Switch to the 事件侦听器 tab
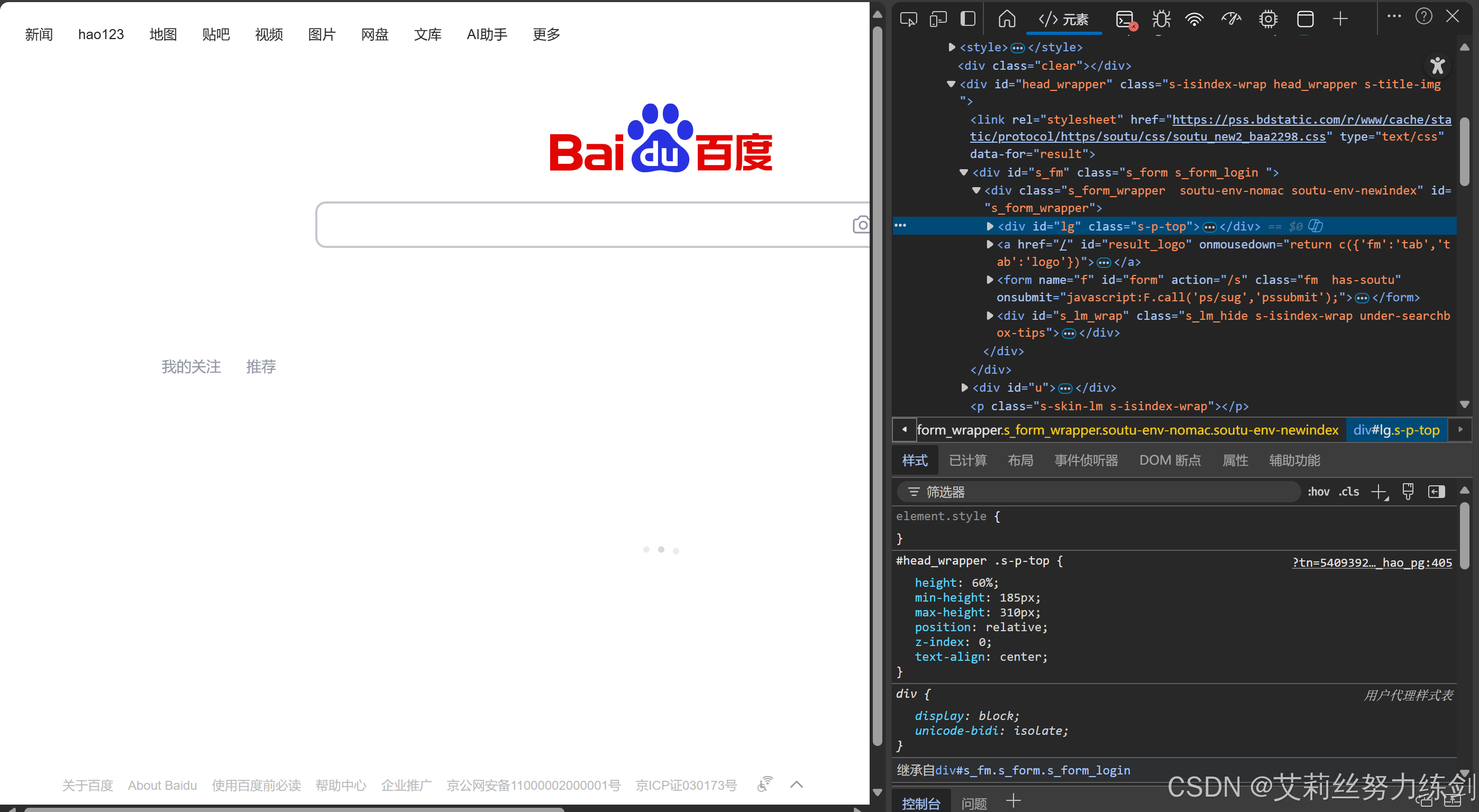The image size is (1479, 812). [1085, 460]
